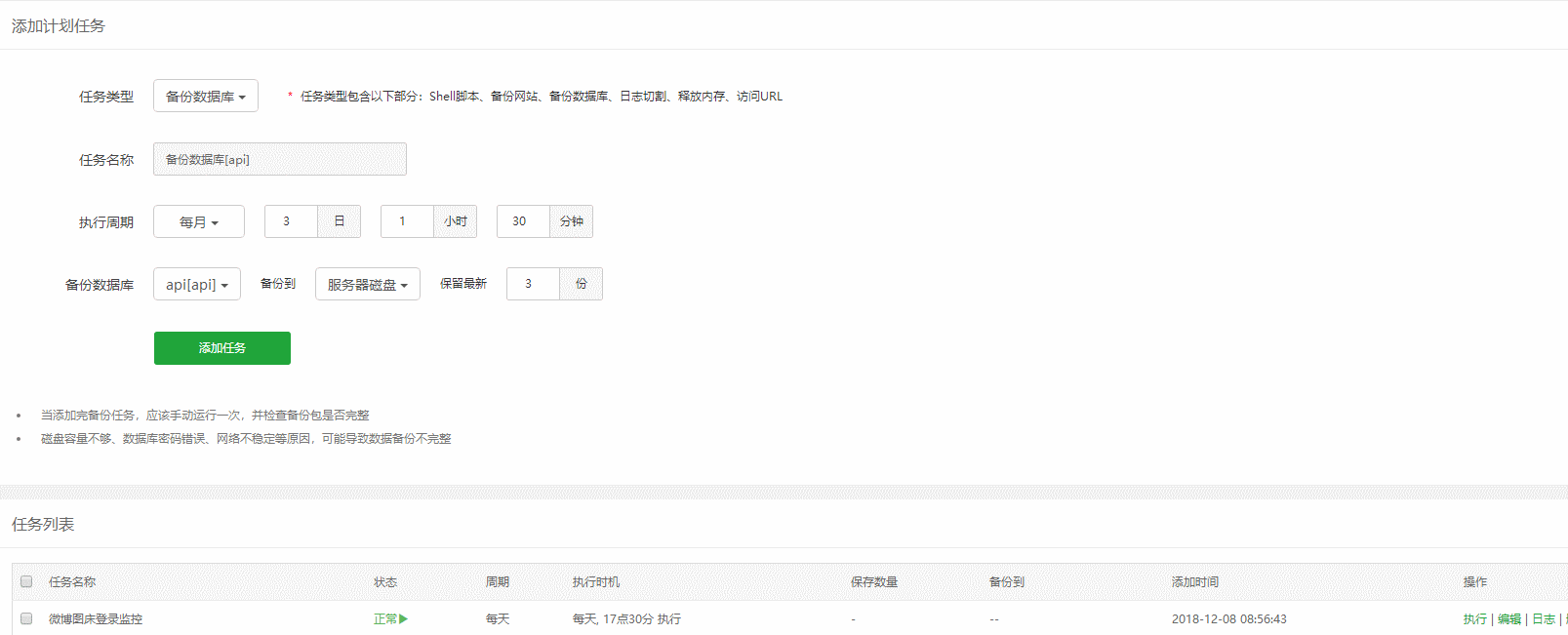Click the 份 unit label
Image resolution: width=1568 pixels, height=635 pixels.
tap(582, 284)
